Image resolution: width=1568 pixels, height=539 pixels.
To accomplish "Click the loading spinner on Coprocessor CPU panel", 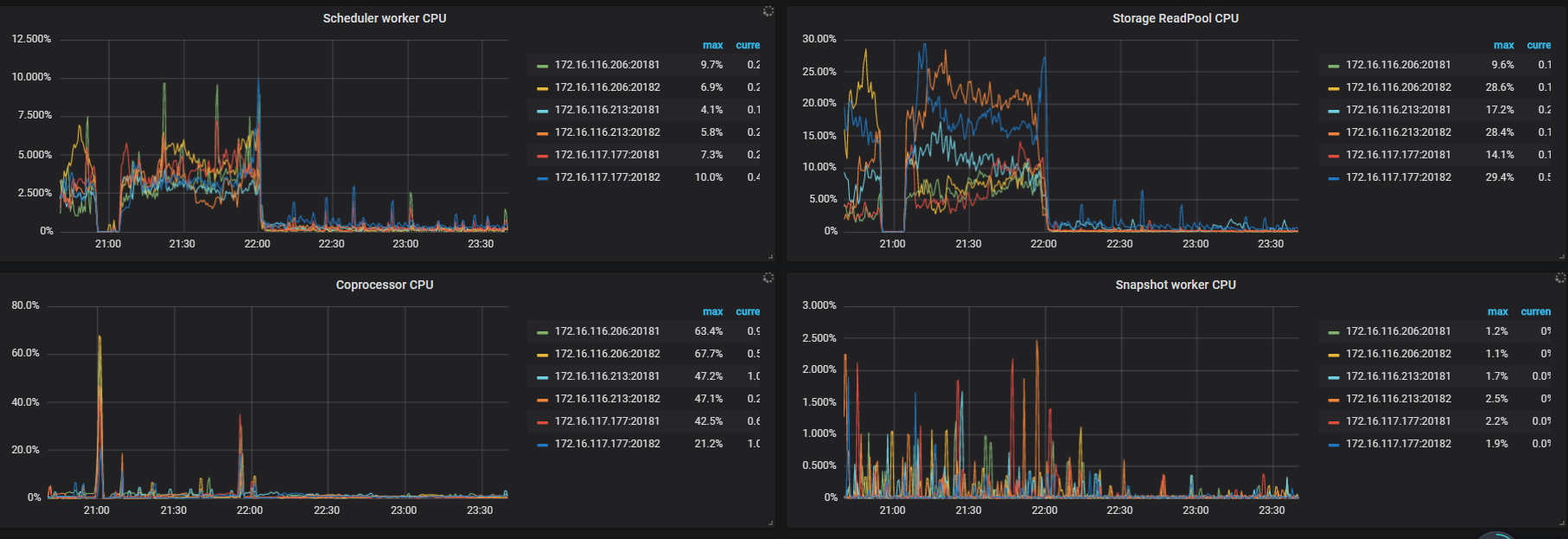I will pos(768,278).
